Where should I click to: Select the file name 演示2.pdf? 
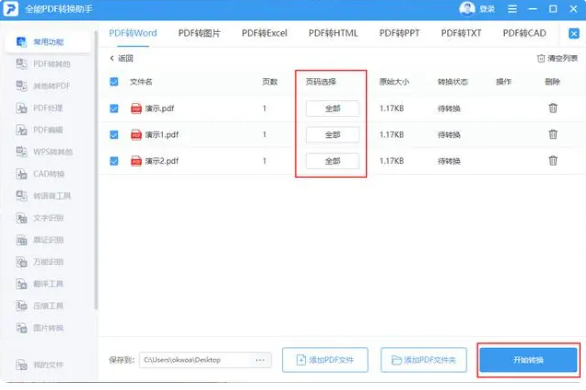click(162, 161)
